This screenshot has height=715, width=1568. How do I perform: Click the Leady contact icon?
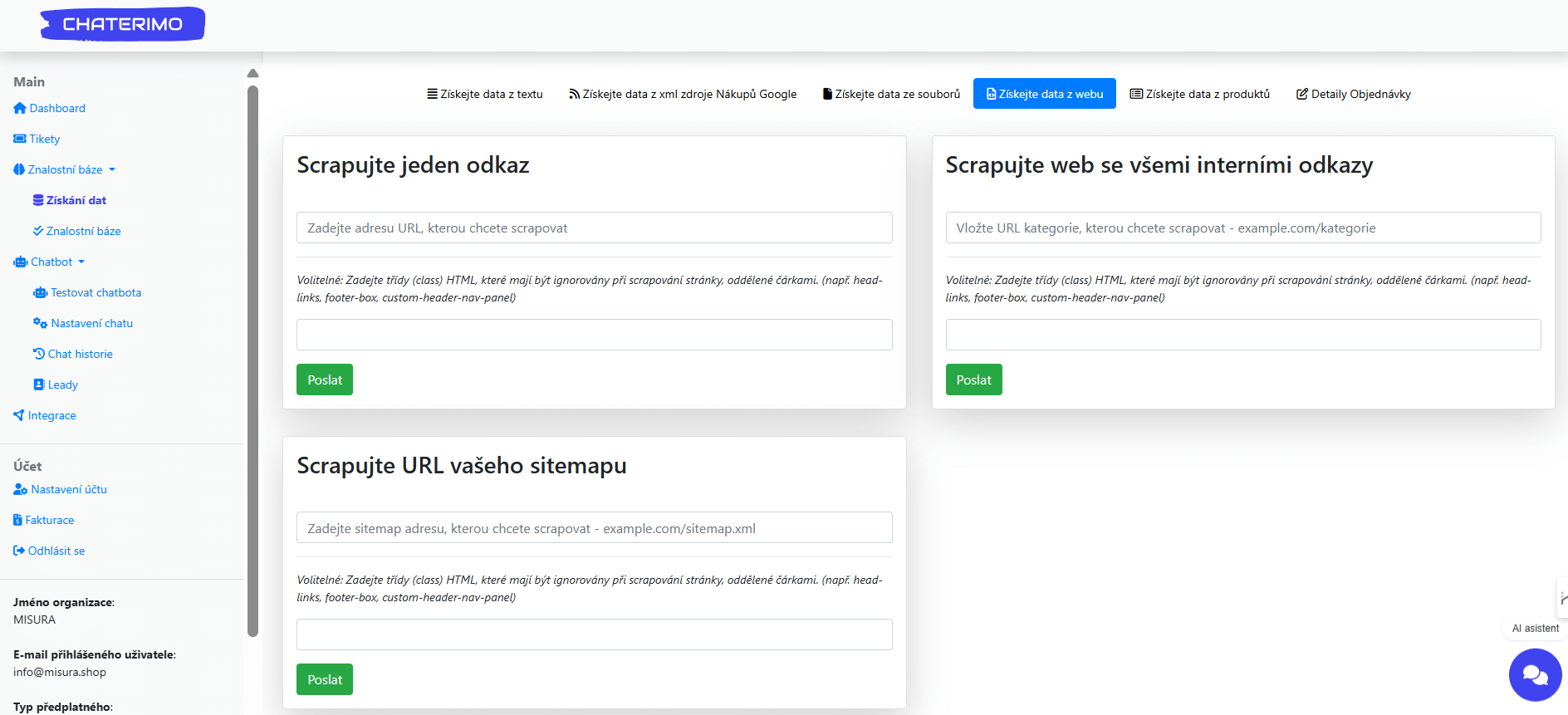click(39, 384)
